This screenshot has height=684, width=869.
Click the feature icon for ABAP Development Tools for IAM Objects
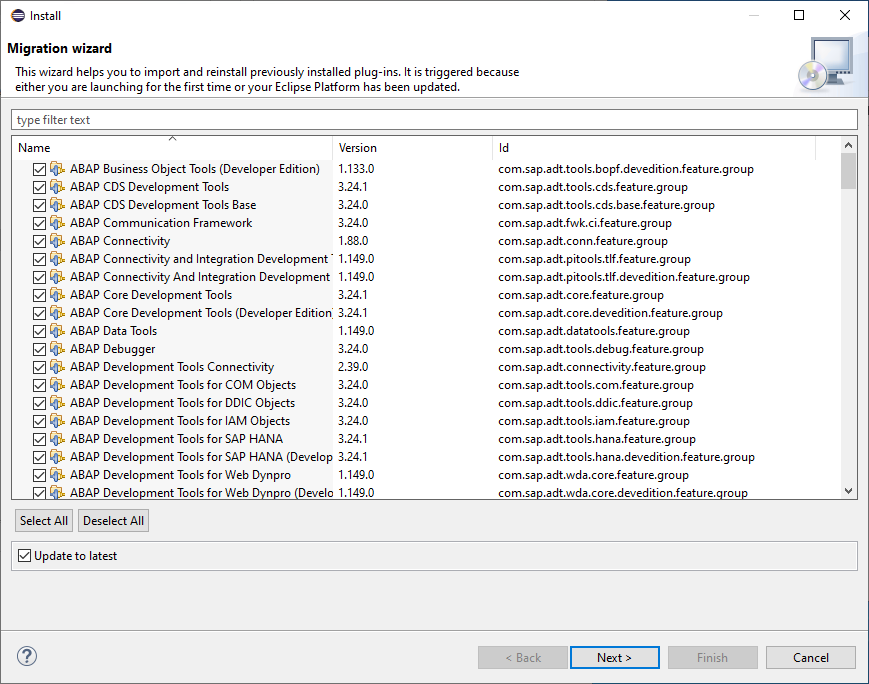click(x=57, y=421)
